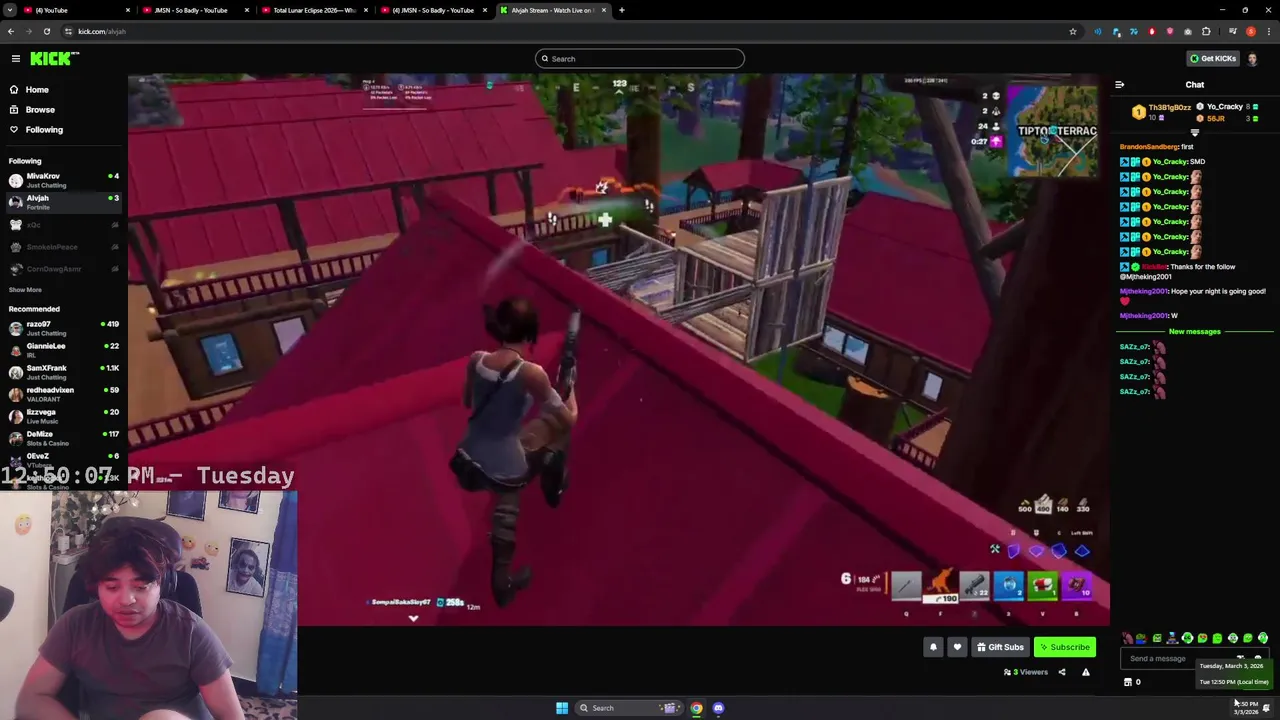
Task: Open Alvjah followed channel
Action: pos(62,202)
